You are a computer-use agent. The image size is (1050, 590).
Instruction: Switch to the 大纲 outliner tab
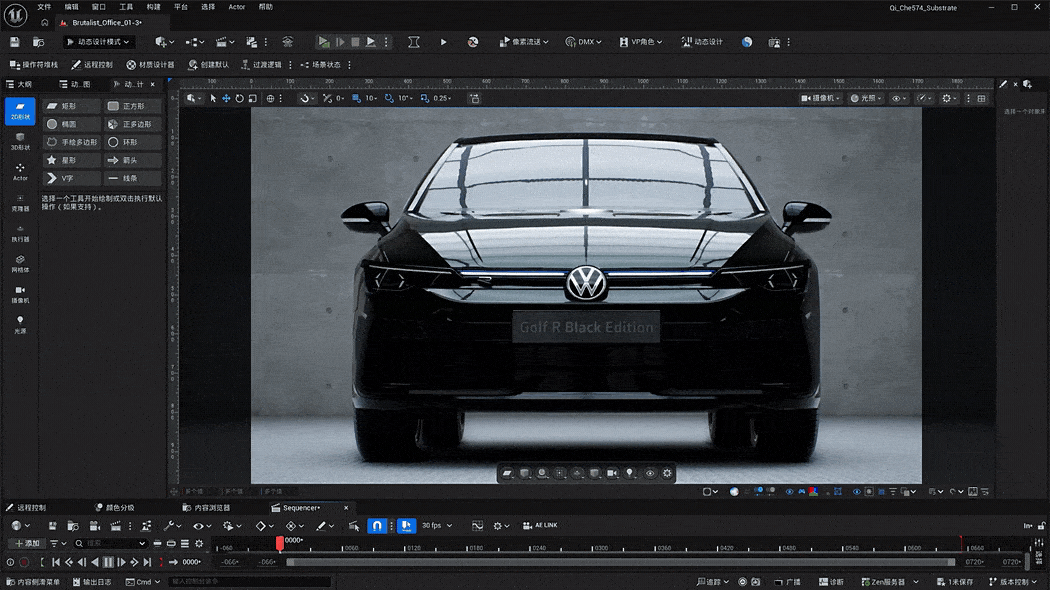click(20, 84)
